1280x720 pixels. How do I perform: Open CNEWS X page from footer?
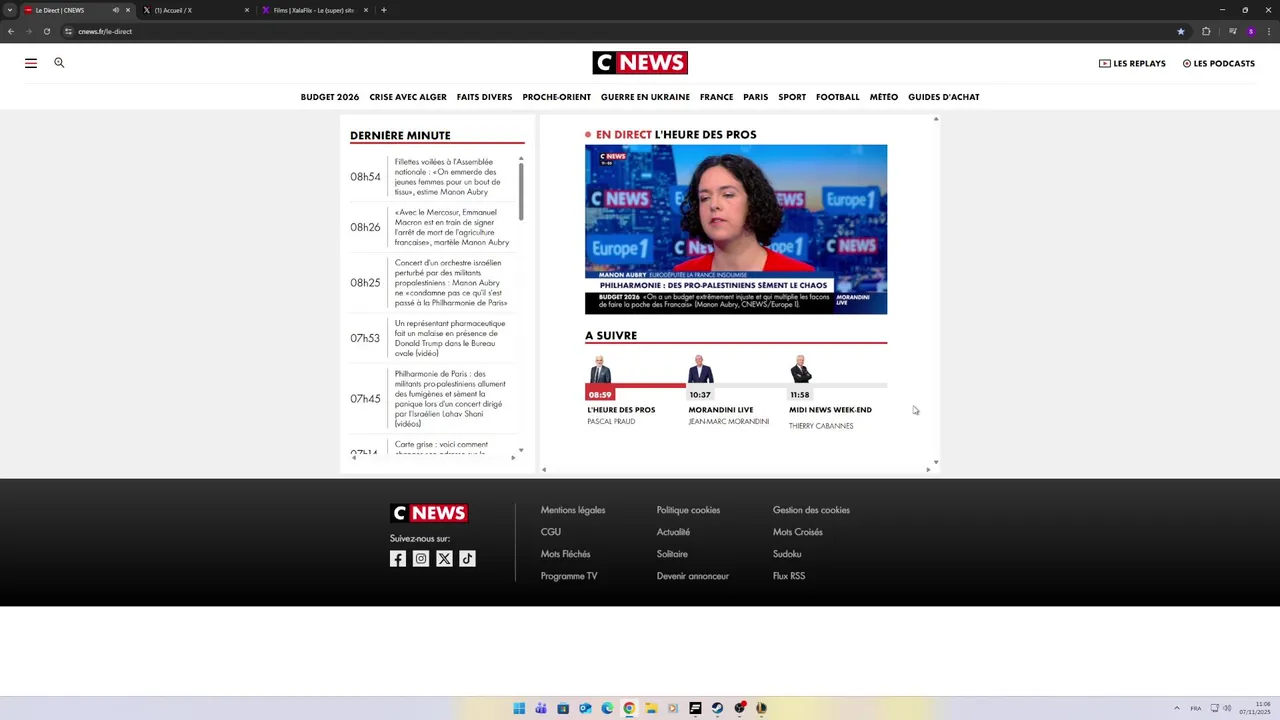(444, 559)
